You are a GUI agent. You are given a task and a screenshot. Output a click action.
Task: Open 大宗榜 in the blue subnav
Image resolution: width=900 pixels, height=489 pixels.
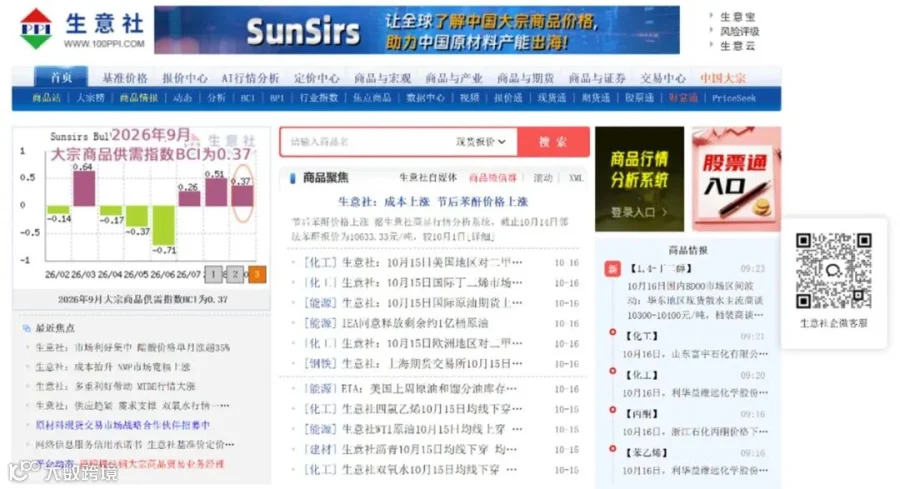click(x=91, y=98)
